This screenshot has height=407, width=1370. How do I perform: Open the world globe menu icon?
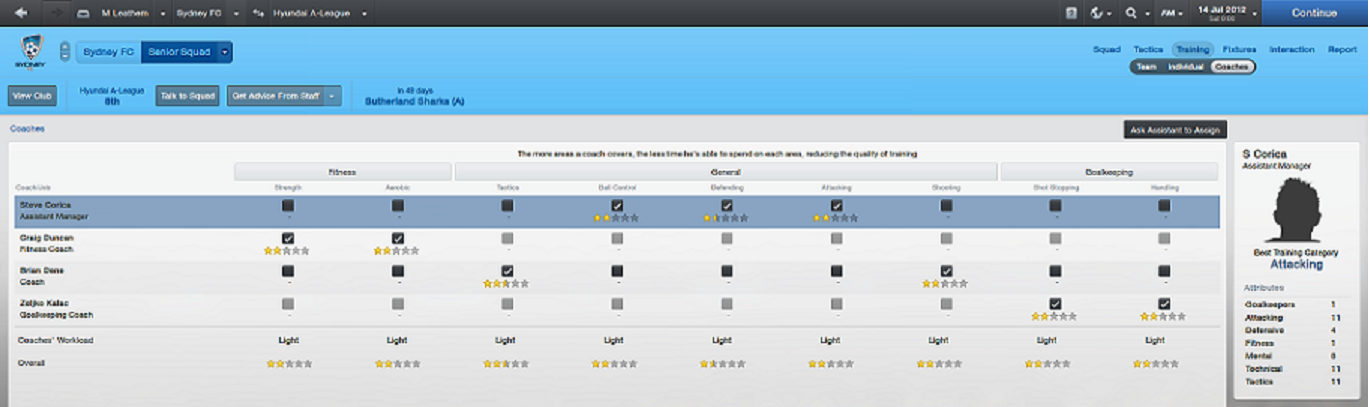tap(1098, 13)
